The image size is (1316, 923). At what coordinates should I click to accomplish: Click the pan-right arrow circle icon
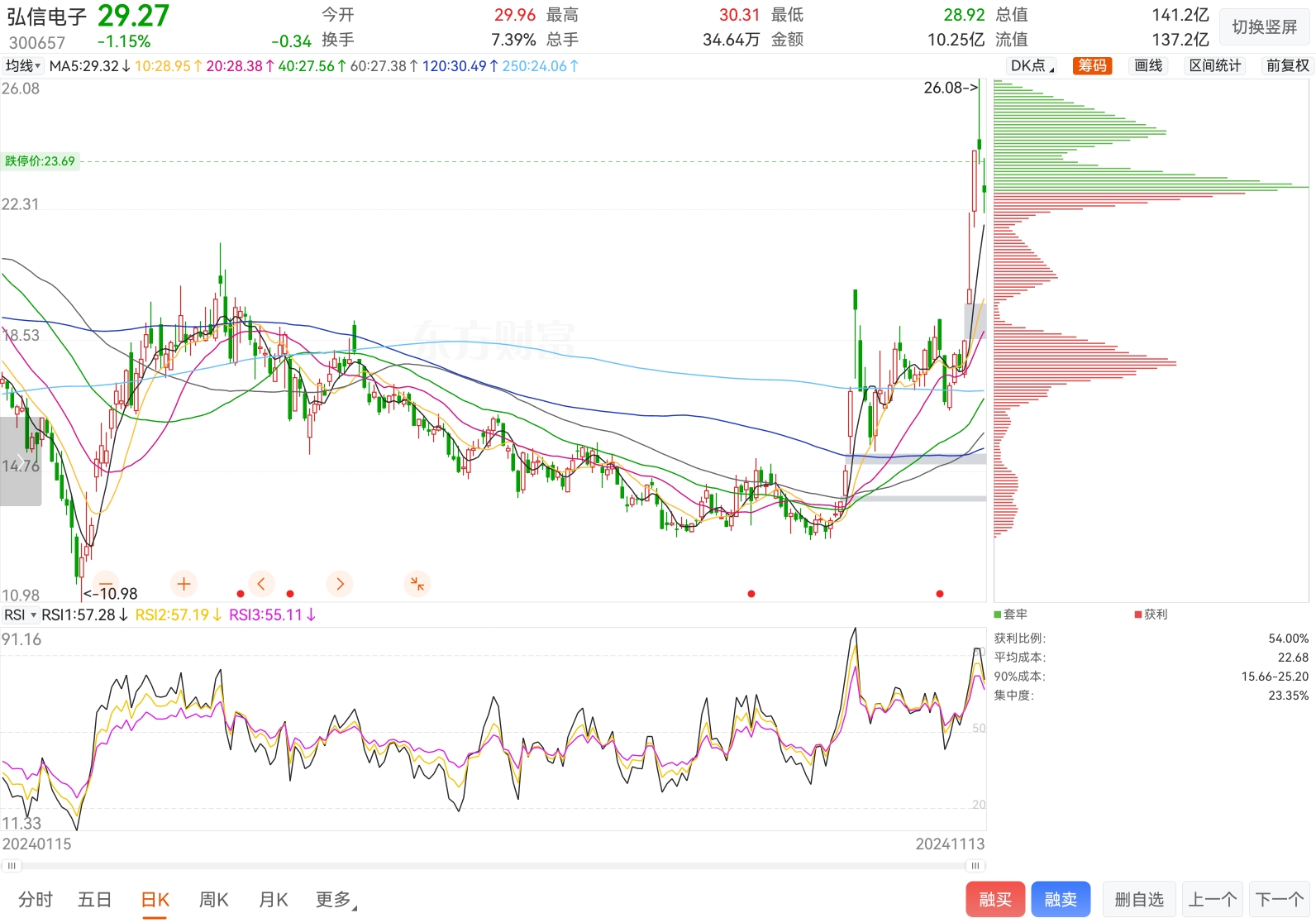340,584
